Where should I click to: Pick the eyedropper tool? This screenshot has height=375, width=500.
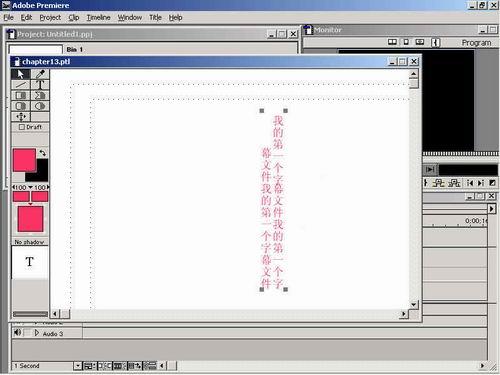[40, 74]
